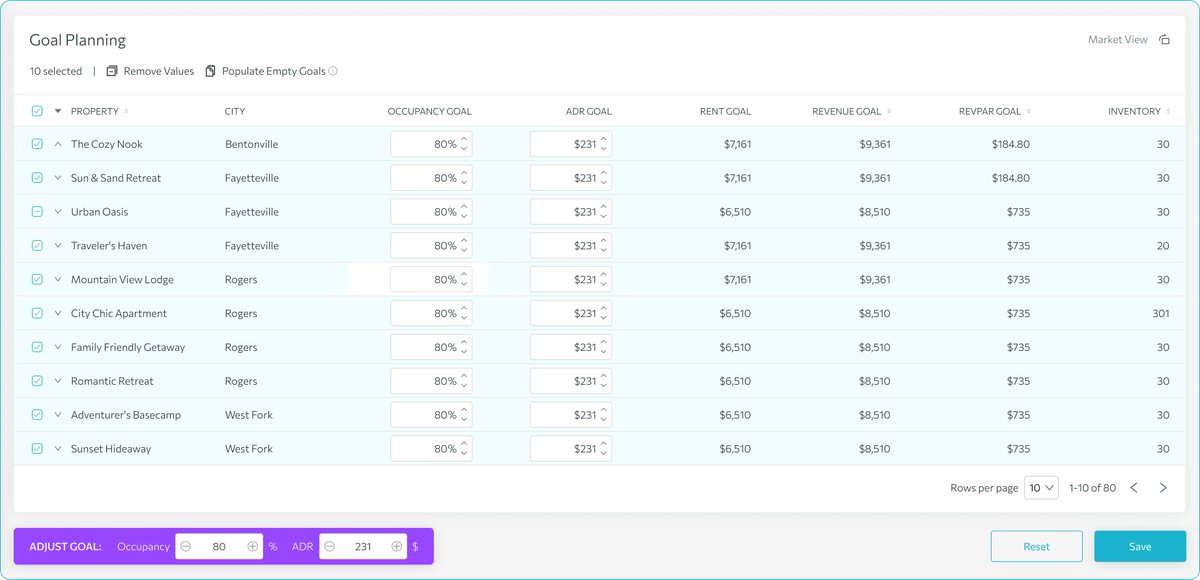Edit Mountain View Lodge occupancy goal field
1200x580 pixels.
click(x=431, y=280)
